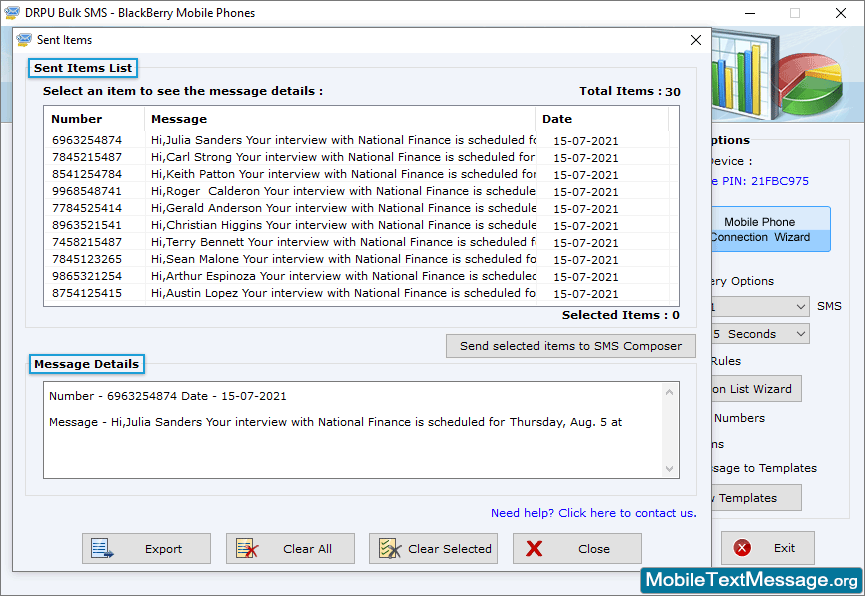The width and height of the screenshot is (865, 596).
Task: Send selected items to SMS Composer
Action: (x=570, y=346)
